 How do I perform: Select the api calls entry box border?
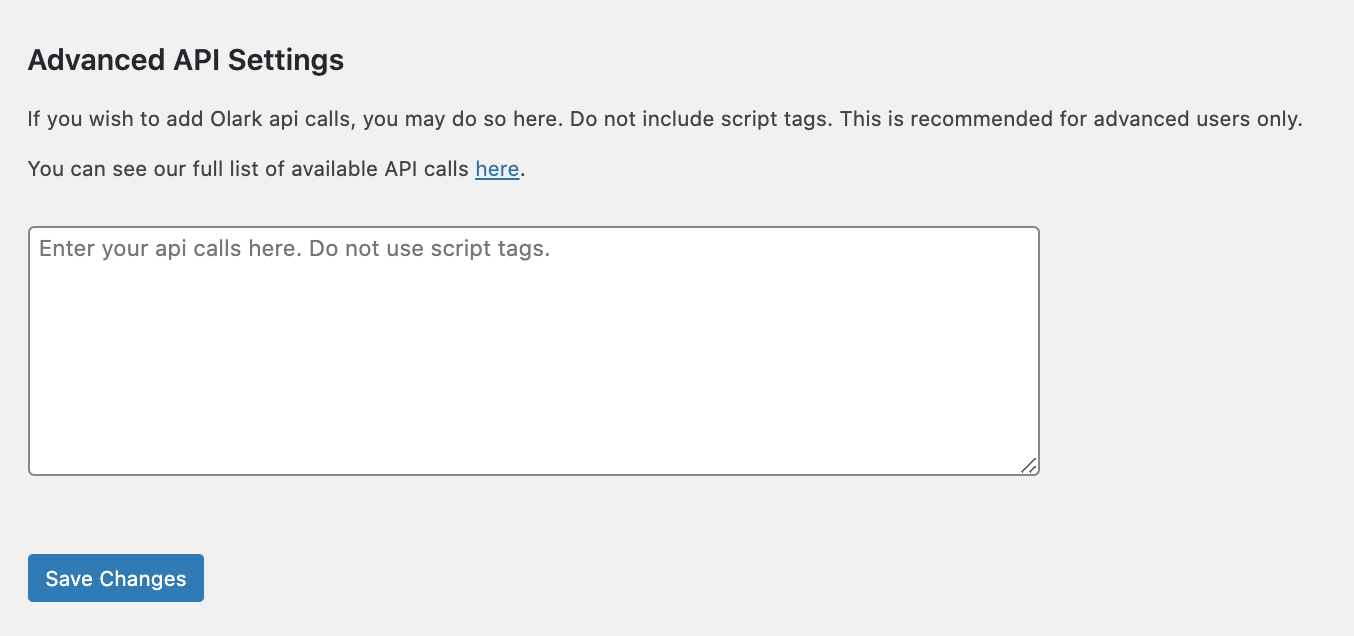point(534,225)
